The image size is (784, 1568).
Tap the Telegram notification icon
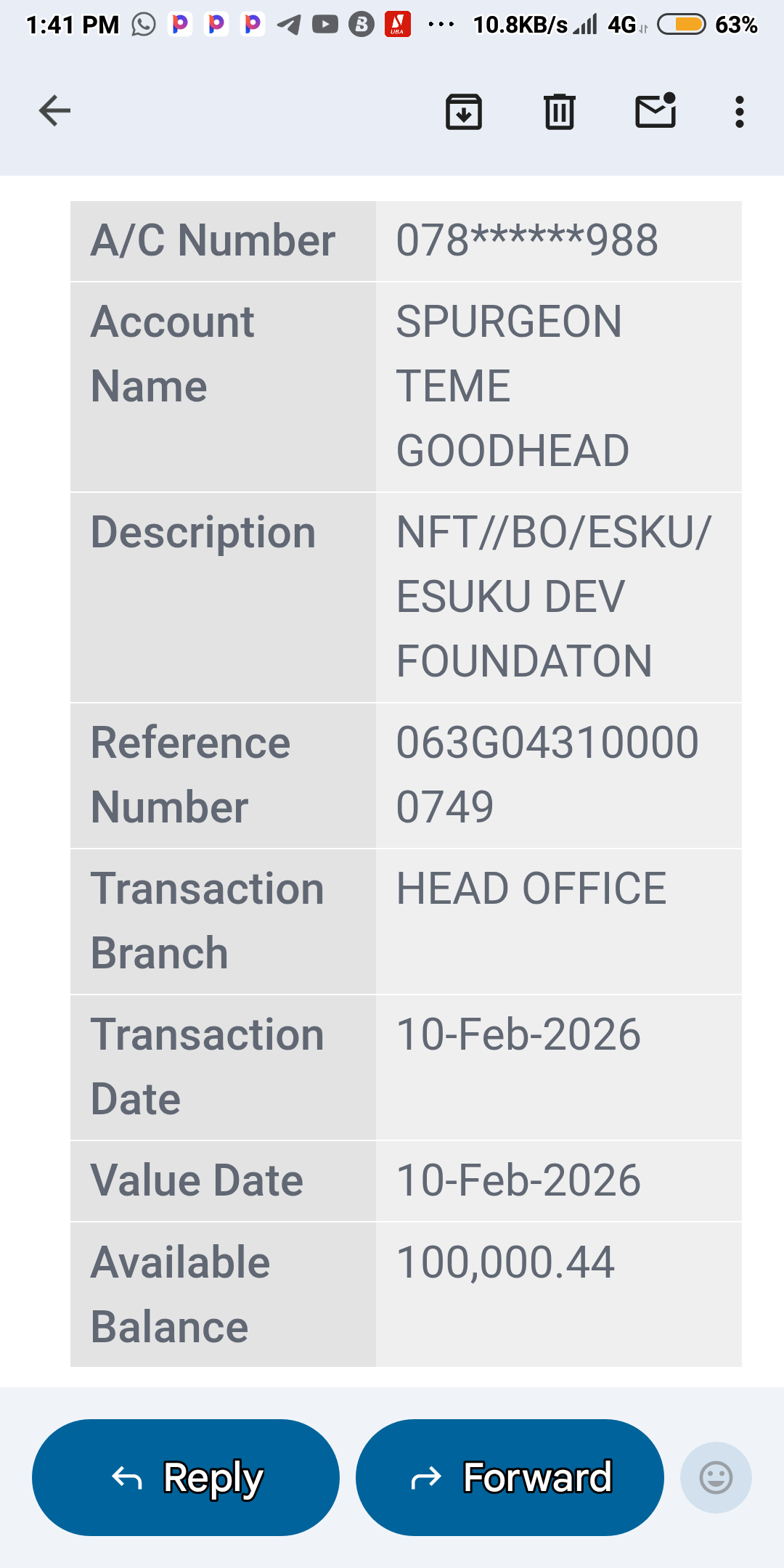coord(289,25)
